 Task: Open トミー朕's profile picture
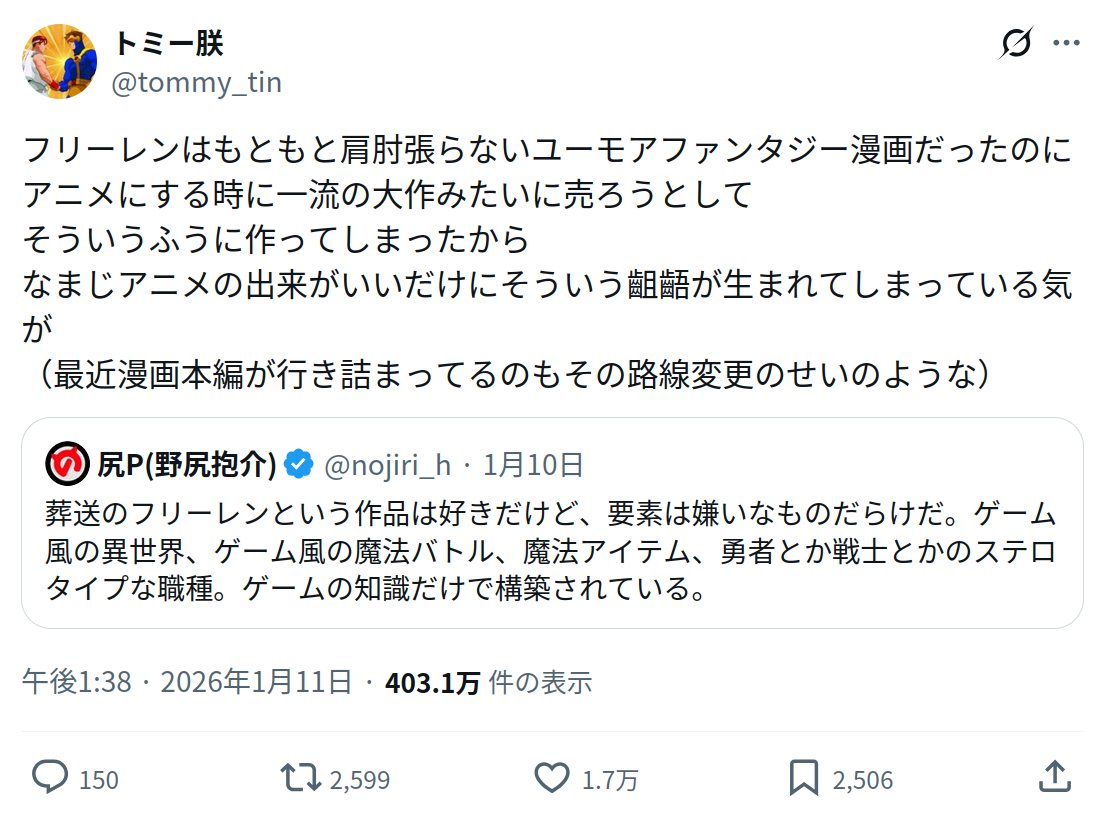pyautogui.click(x=60, y=61)
